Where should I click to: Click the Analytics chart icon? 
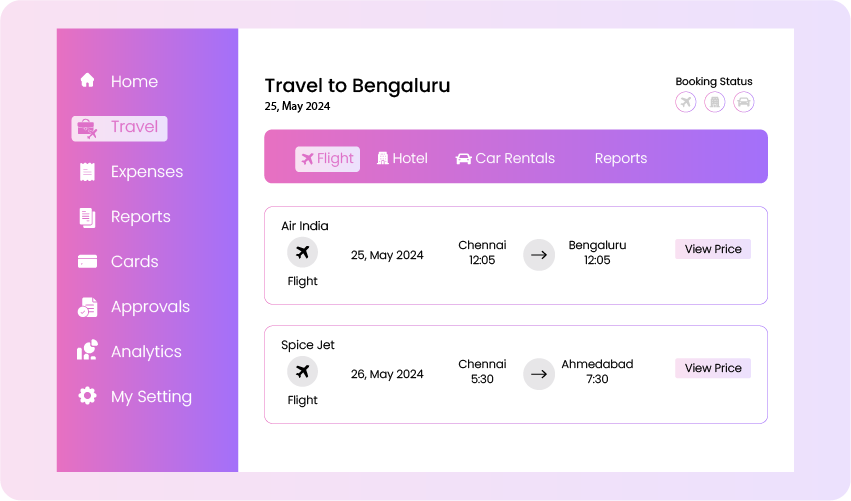click(x=87, y=351)
